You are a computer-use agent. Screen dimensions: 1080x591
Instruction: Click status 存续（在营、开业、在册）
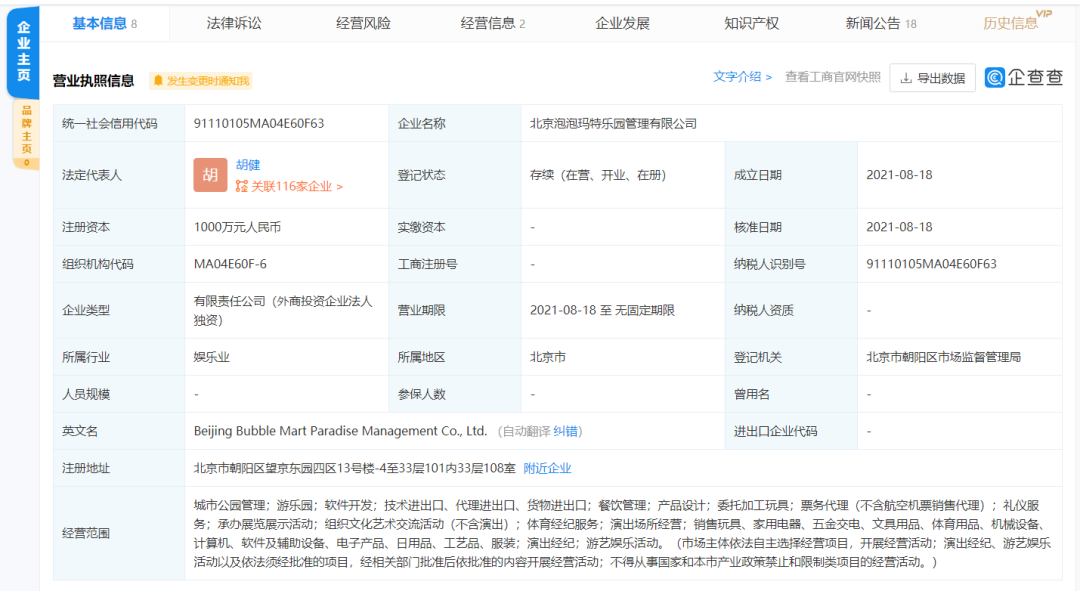click(597, 175)
